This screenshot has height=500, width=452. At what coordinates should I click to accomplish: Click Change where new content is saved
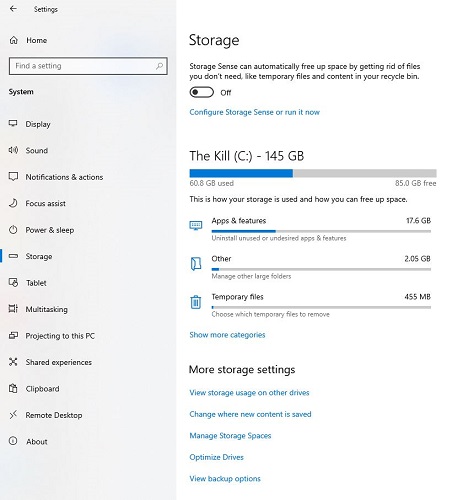[250, 414]
